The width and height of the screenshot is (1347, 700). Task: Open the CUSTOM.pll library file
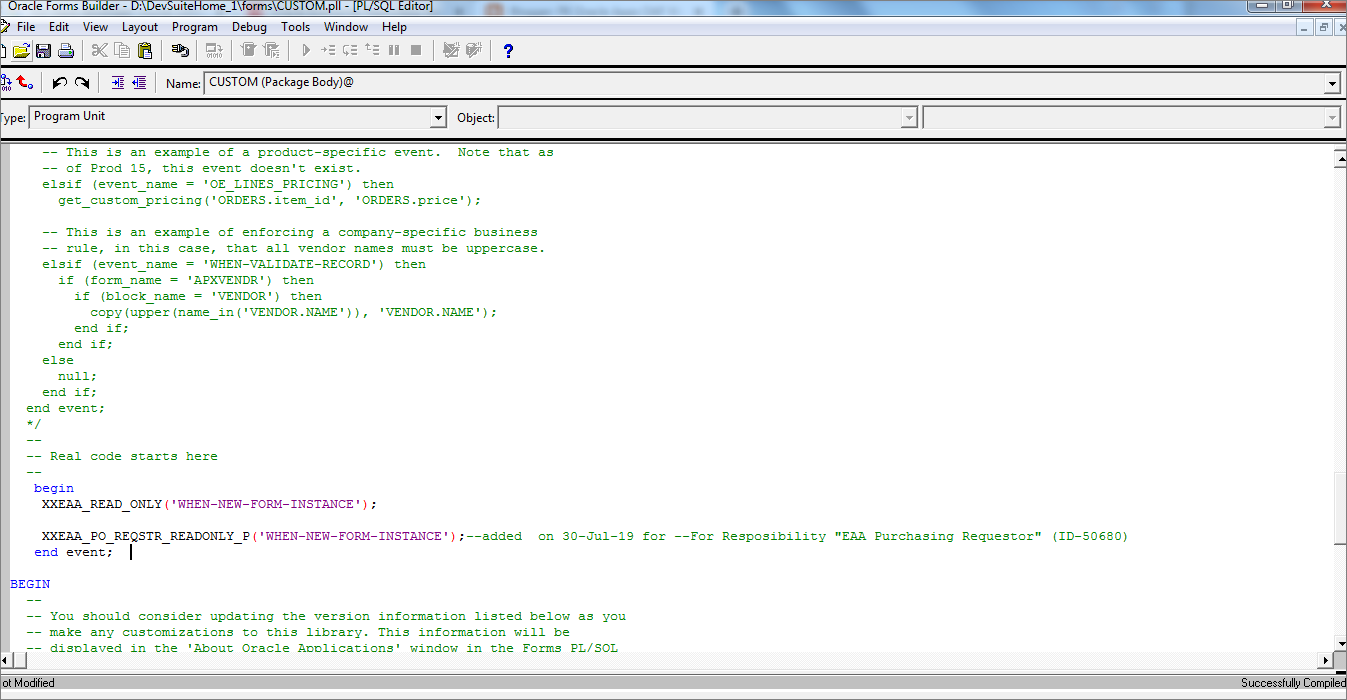point(22,51)
